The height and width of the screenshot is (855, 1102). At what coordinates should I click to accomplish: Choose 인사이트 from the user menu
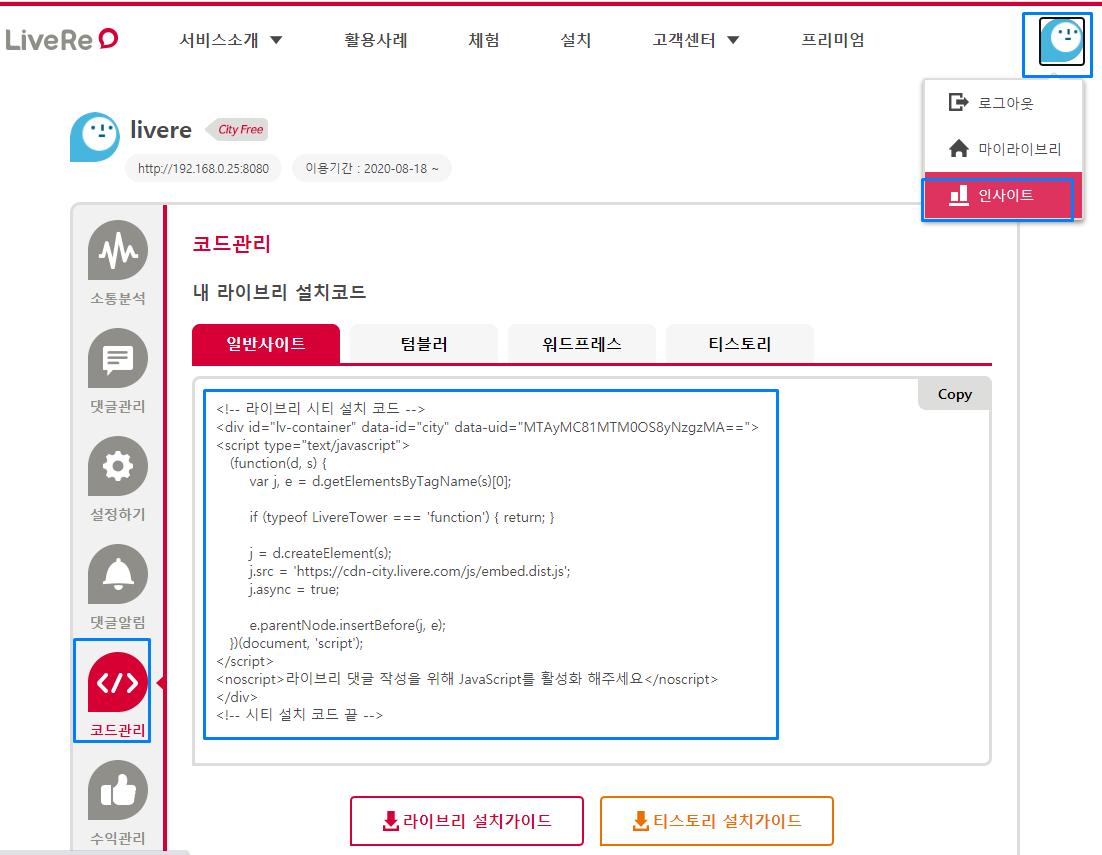(x=1003, y=195)
